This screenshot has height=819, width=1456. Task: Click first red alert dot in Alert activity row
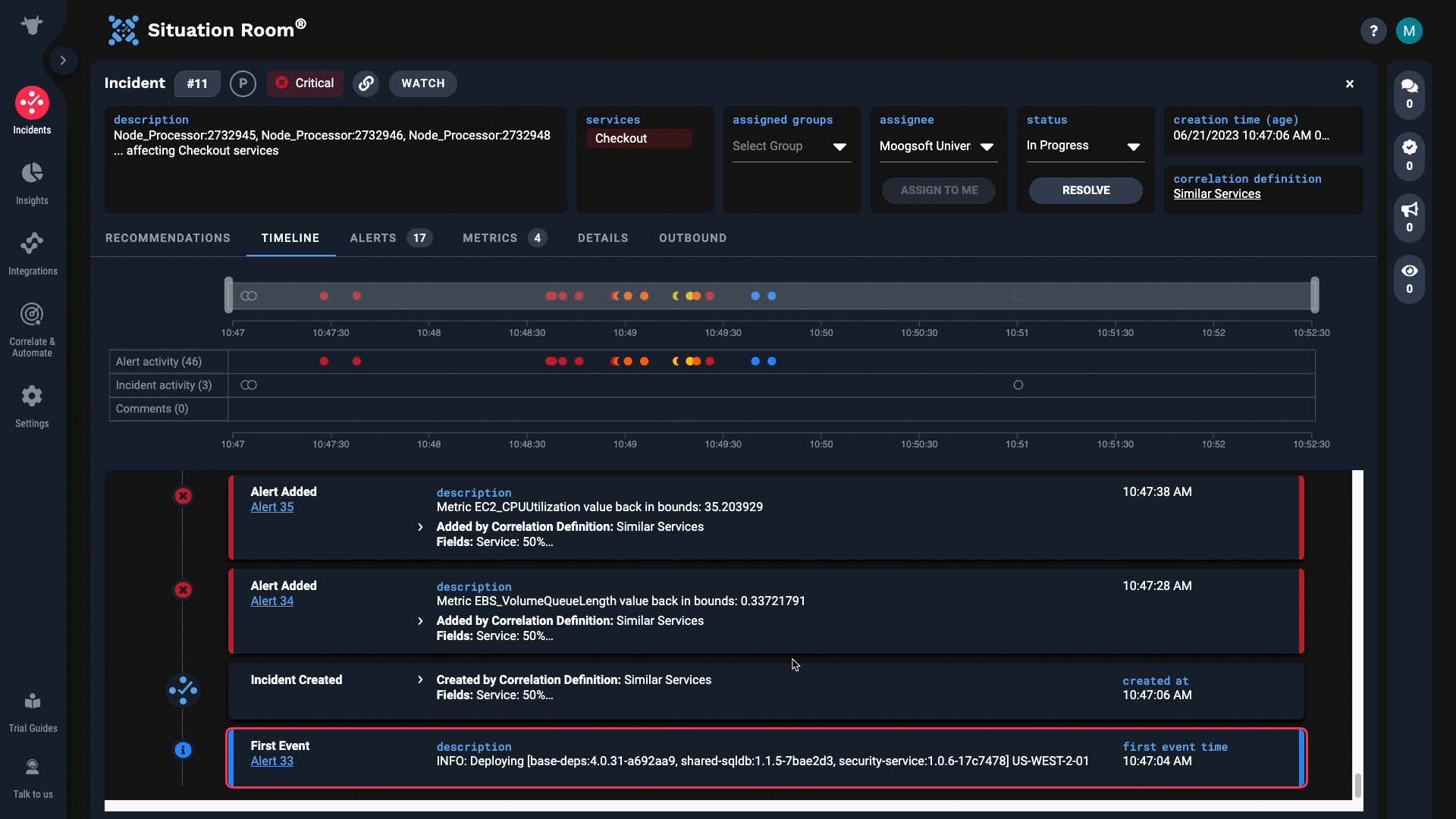[x=324, y=362]
